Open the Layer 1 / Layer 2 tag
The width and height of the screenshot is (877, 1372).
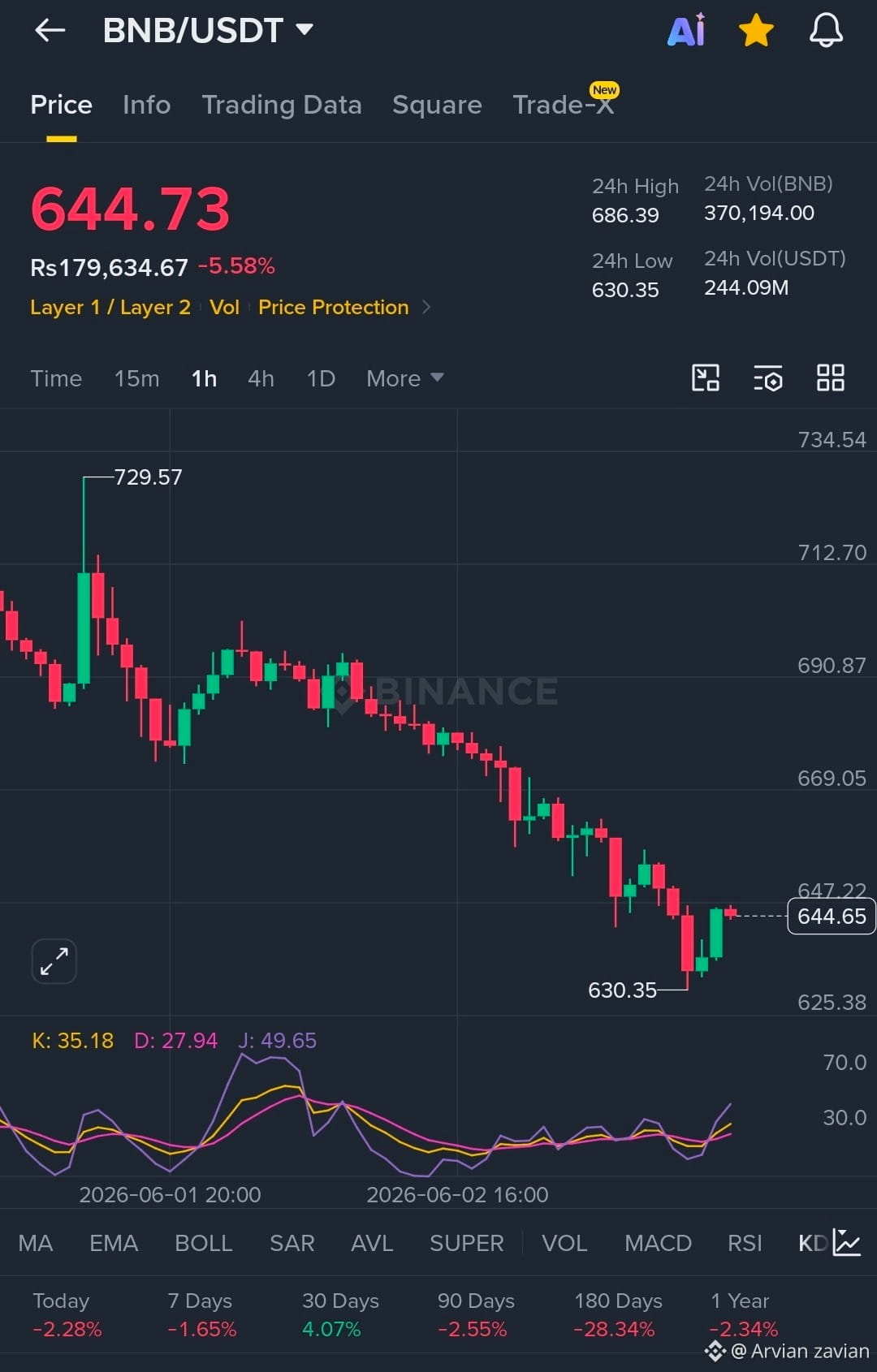click(110, 308)
